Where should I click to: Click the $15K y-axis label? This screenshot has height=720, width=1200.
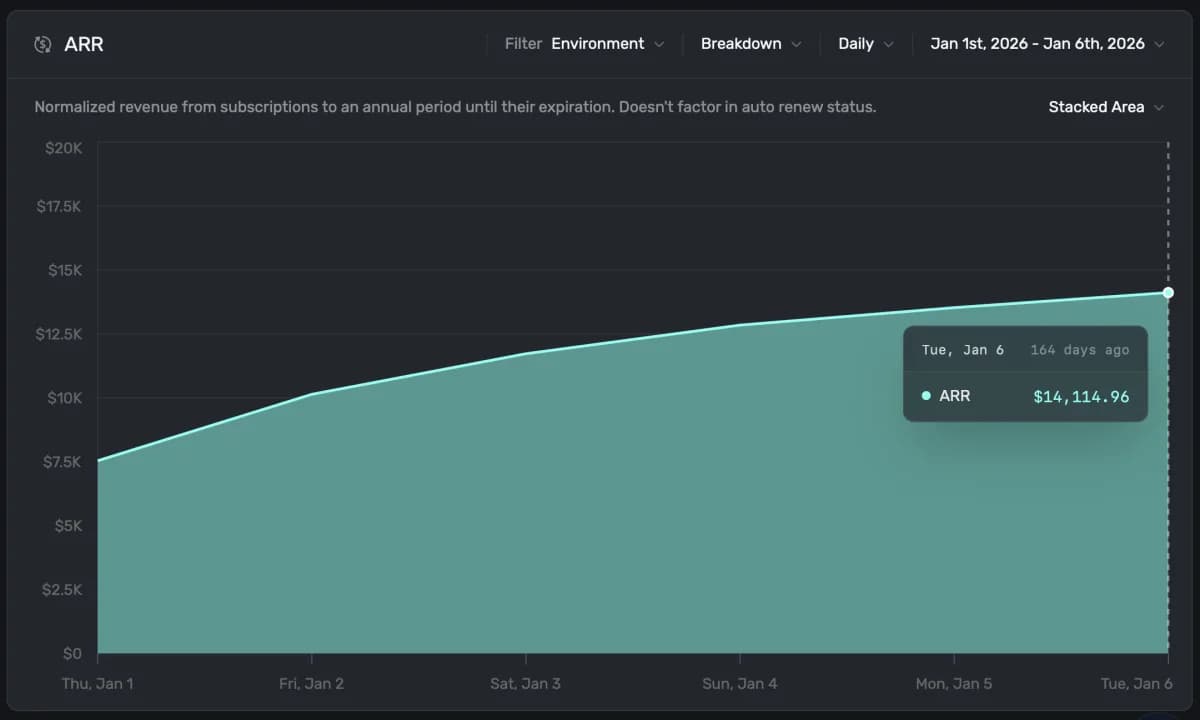coord(64,270)
